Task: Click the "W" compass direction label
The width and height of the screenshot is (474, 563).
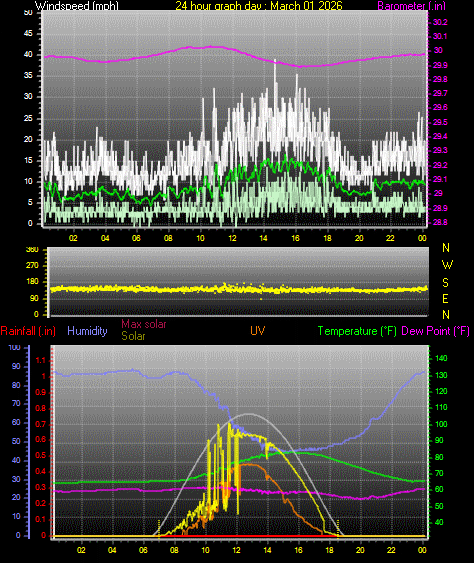Action: [x=447, y=265]
